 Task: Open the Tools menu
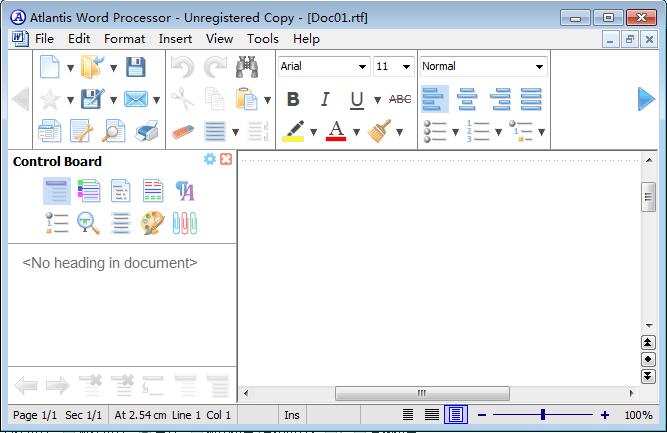point(263,39)
